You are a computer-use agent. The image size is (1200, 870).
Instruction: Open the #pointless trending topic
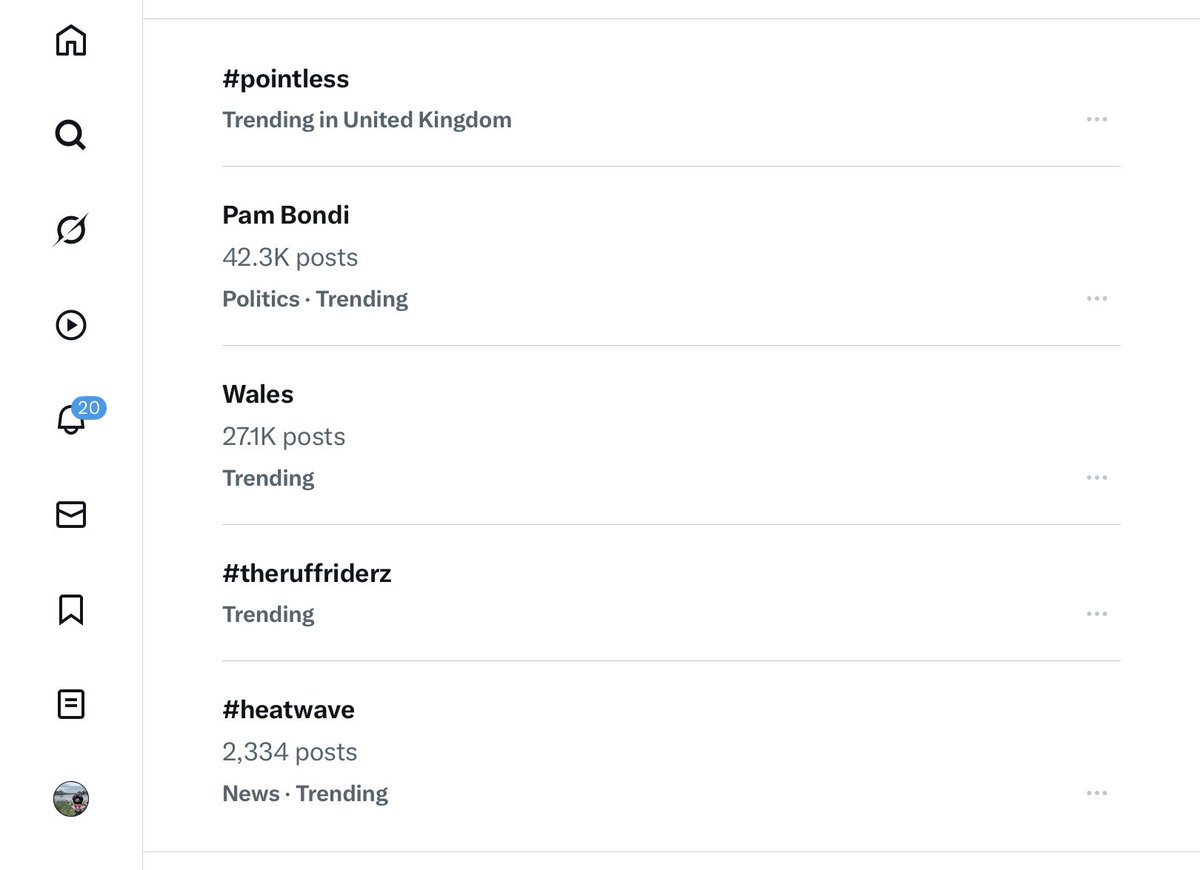coord(671,98)
